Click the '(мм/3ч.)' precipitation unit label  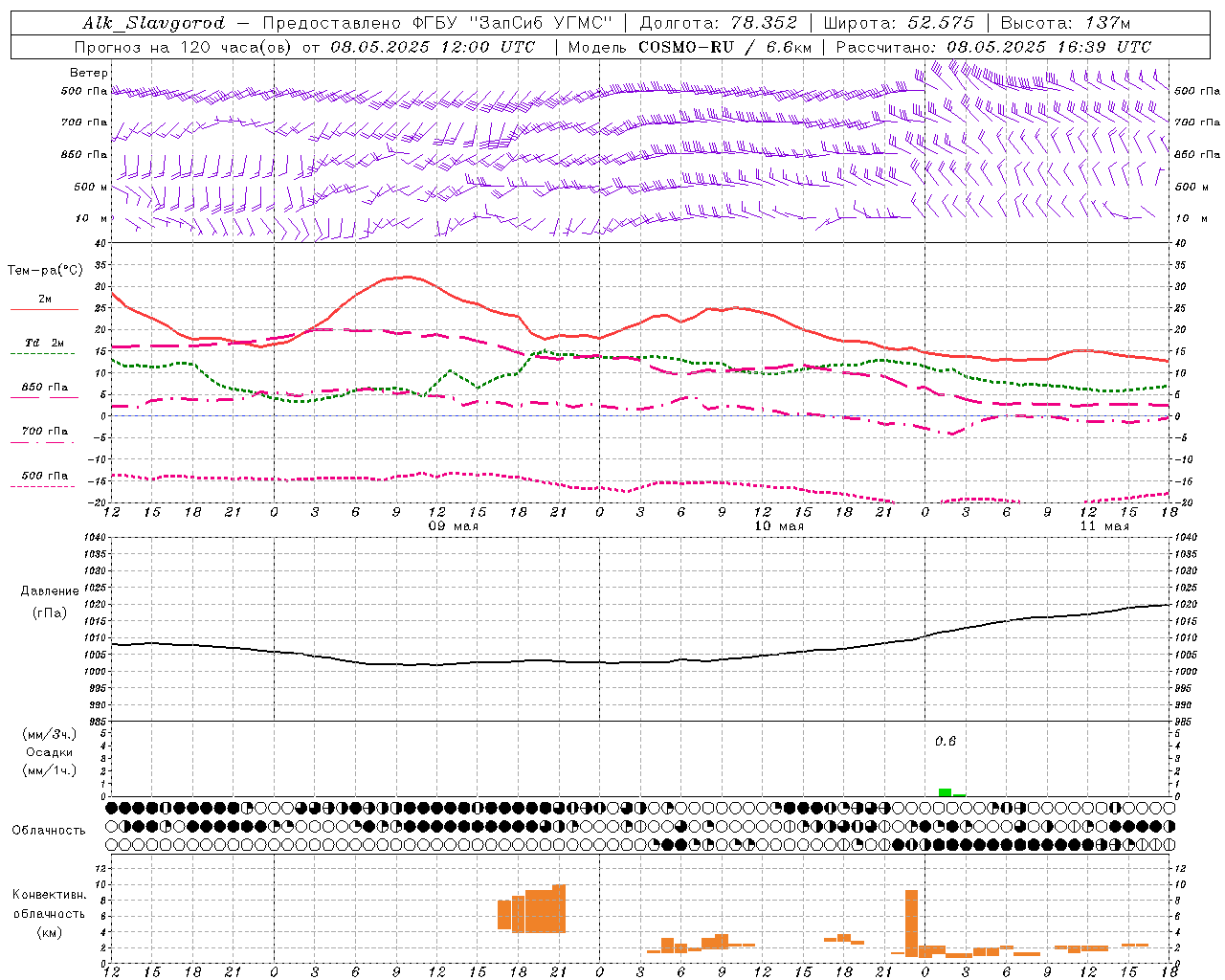coord(49,735)
